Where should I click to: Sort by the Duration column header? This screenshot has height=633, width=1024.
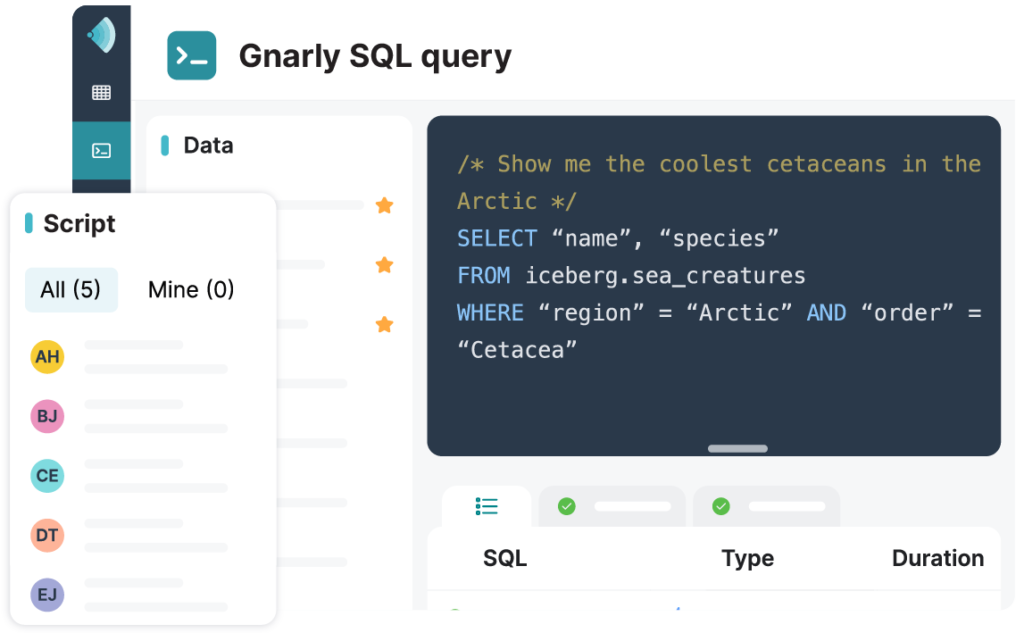(x=938, y=559)
